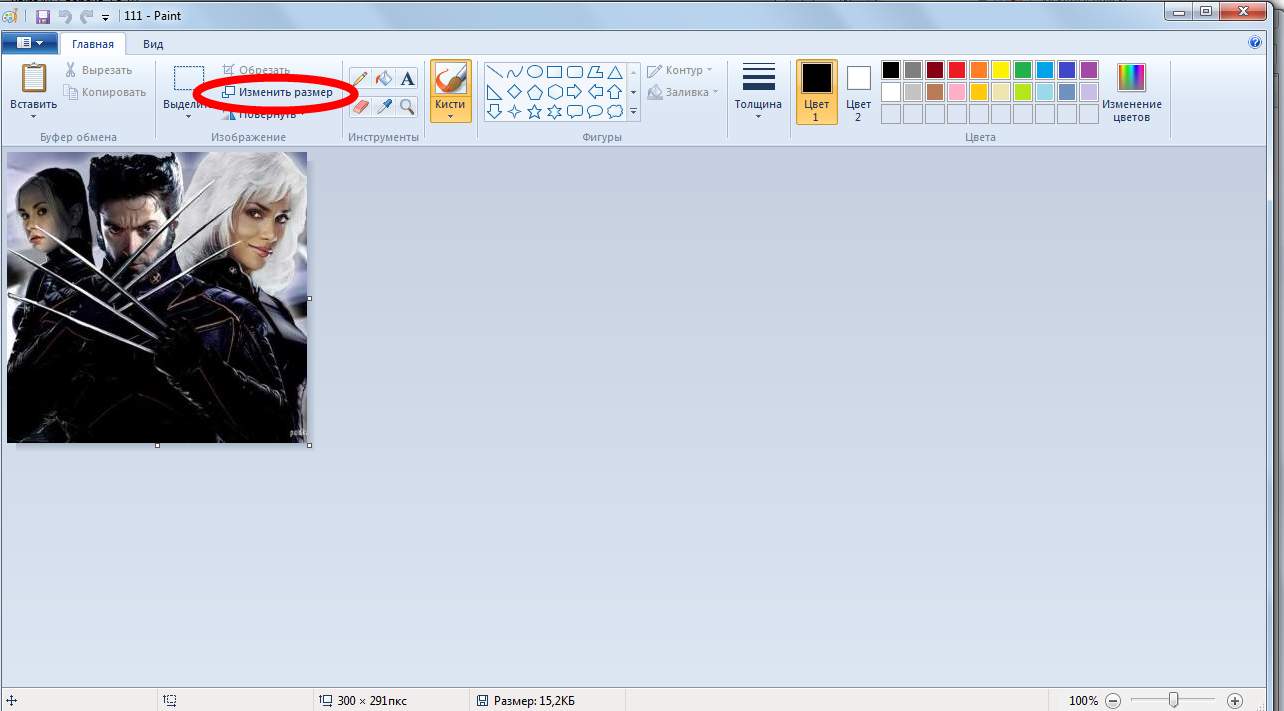
Task: Choose the Four-point star shape
Action: 514,112
